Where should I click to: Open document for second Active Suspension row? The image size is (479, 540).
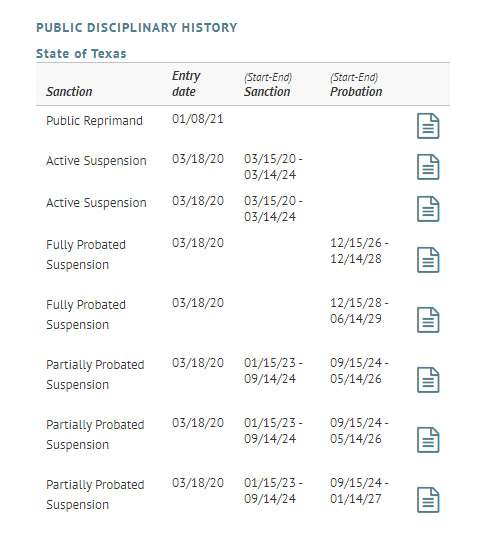[428, 209]
